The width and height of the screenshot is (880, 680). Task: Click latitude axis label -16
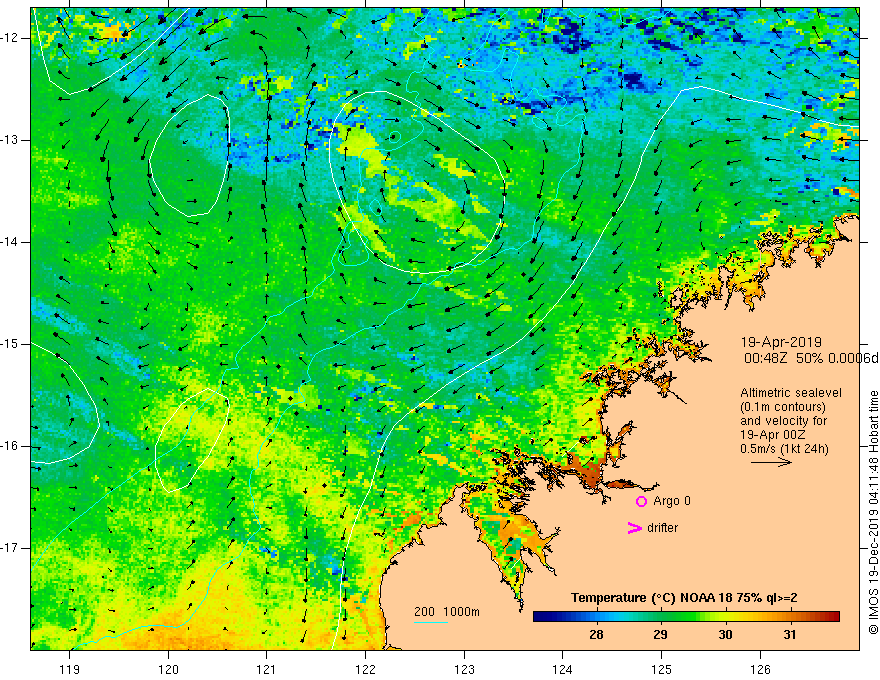click(x=11, y=446)
